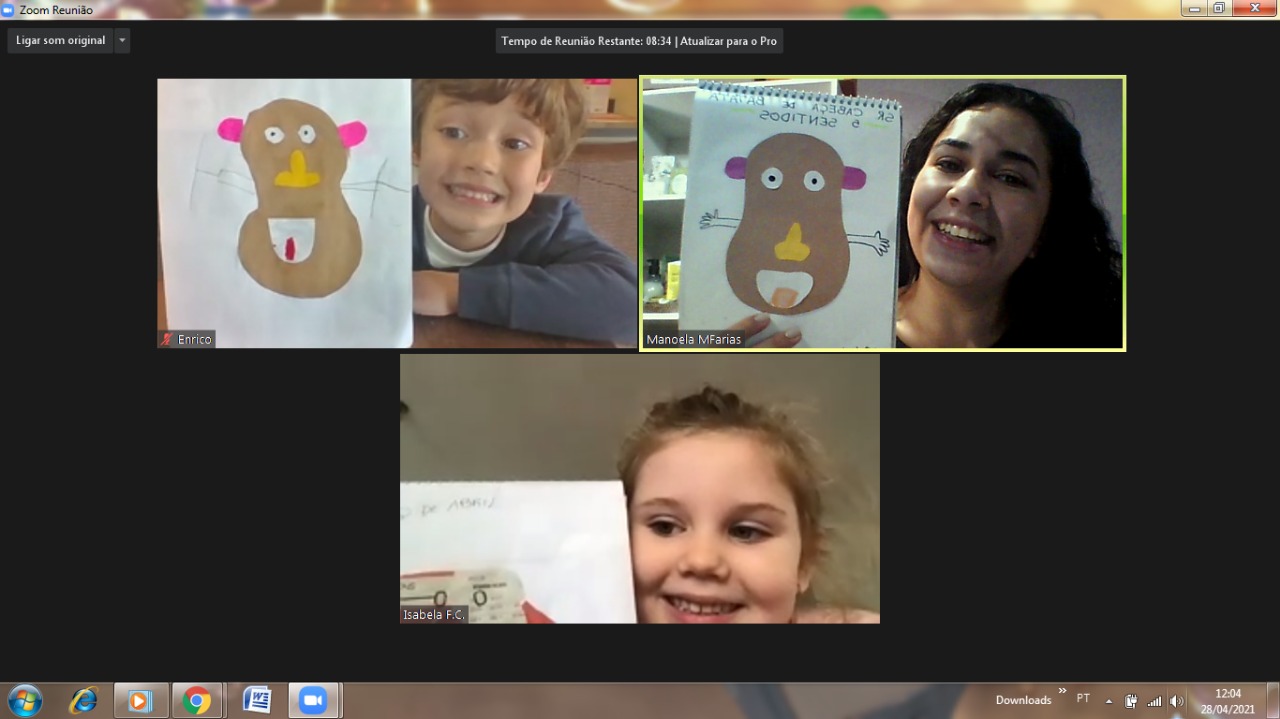Screen dimensions: 1280x719
Task: Open Microsoft Word from the taskbar
Action: 256,700
